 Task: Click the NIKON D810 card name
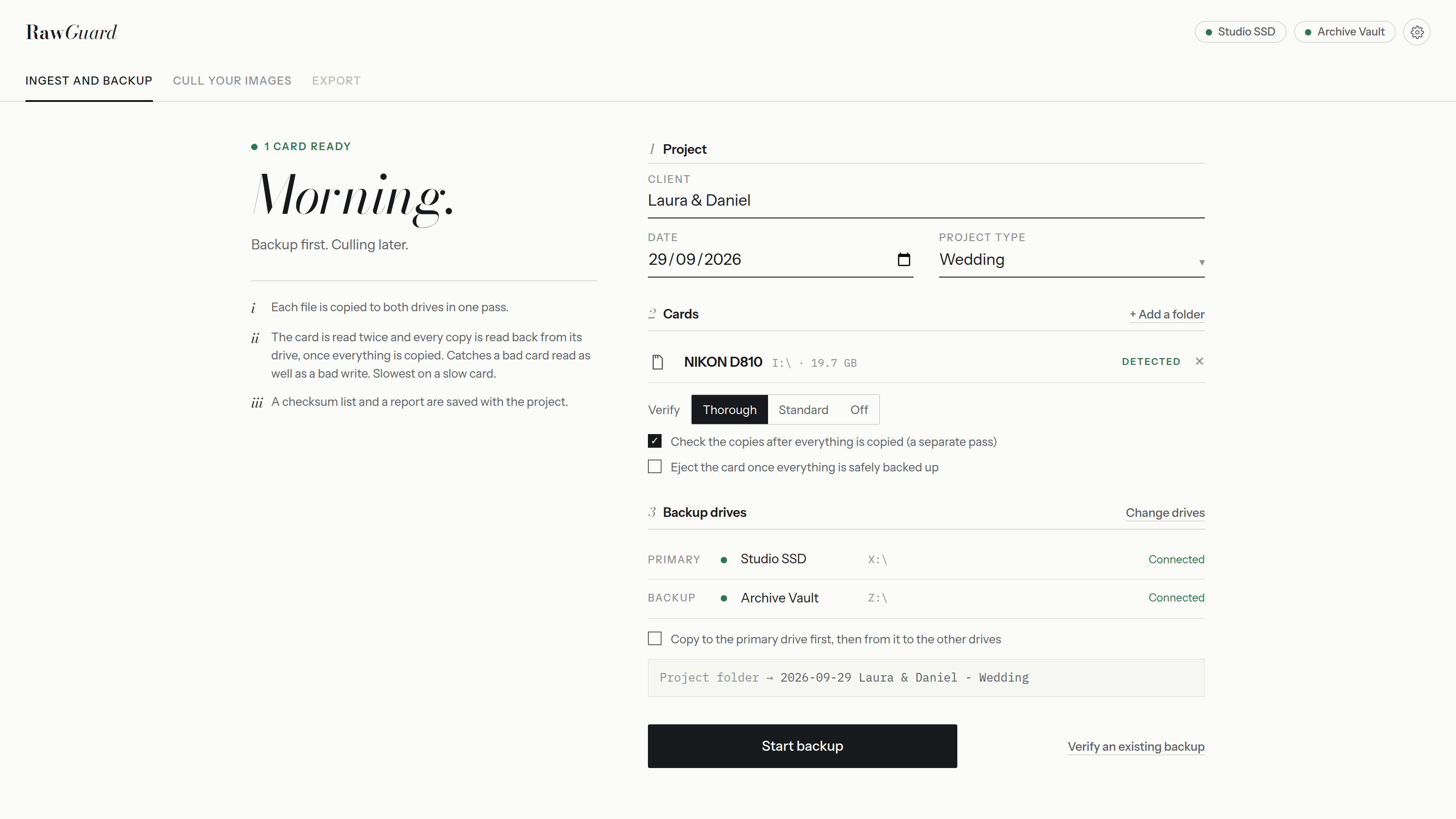723,362
